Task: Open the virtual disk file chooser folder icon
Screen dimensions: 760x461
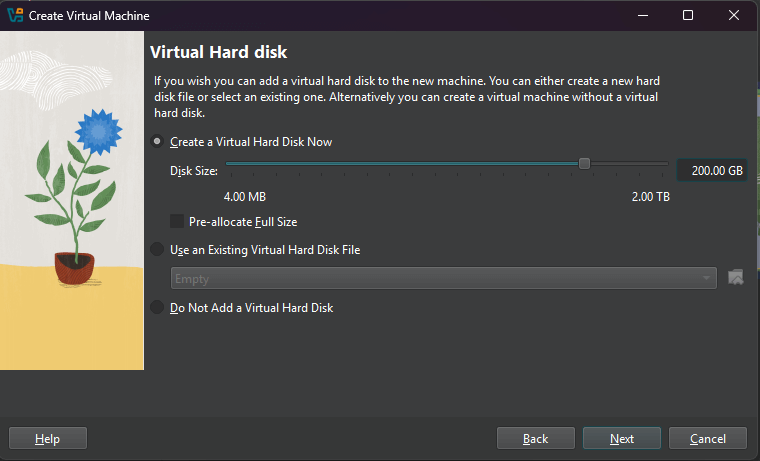Action: (x=737, y=277)
